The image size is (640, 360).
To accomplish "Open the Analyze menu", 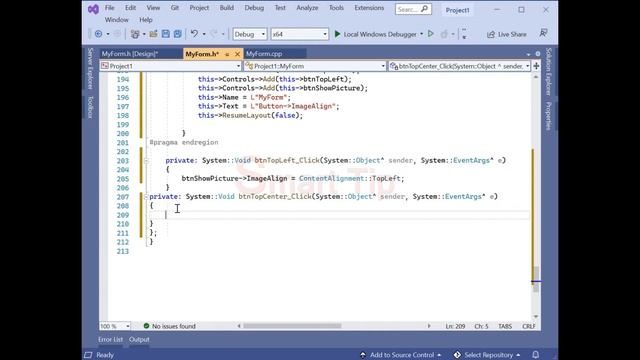I will tap(307, 8).
